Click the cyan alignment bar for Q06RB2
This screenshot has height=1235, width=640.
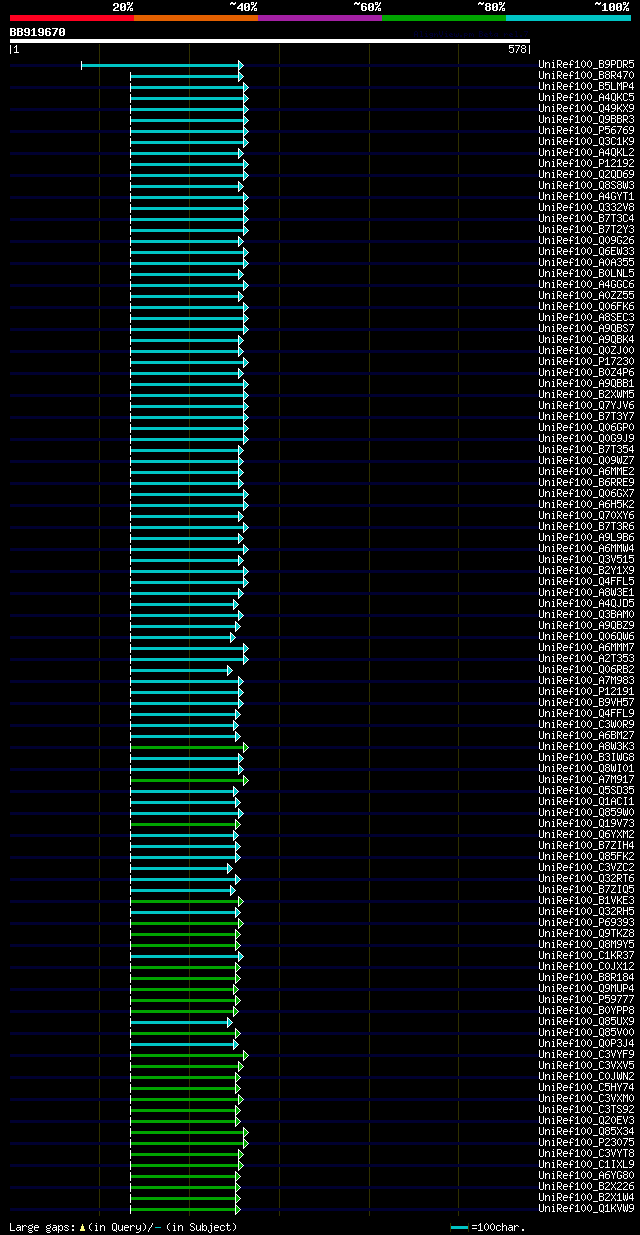181,670
